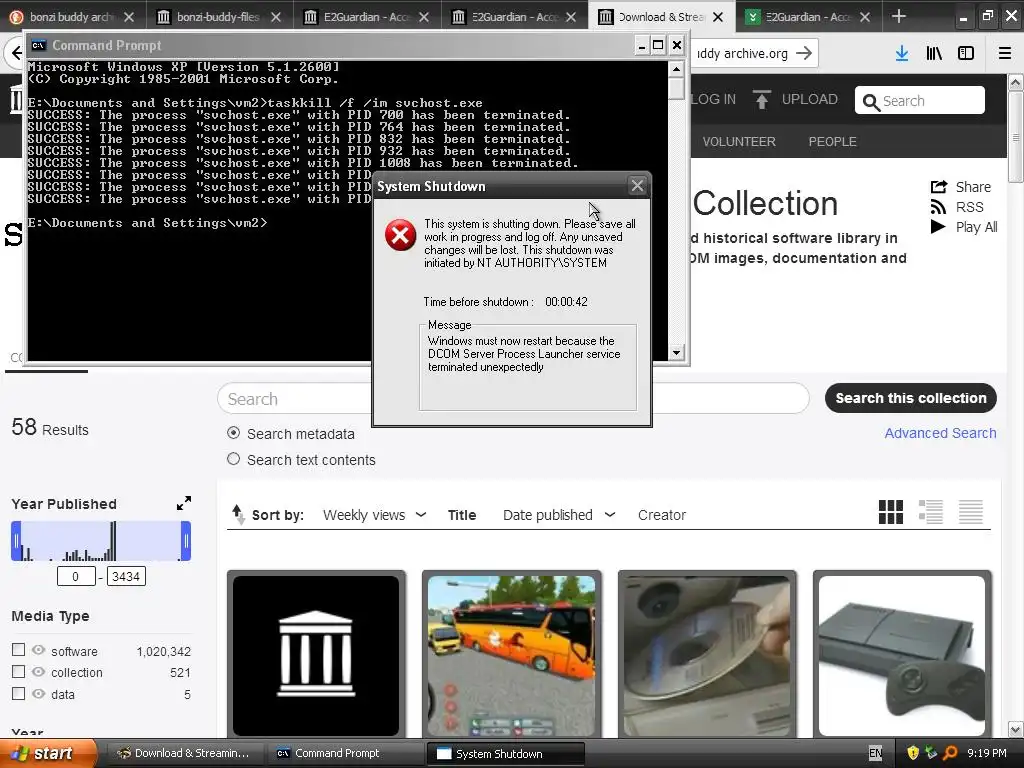Check the data media type checkbox
1024x768 pixels.
(18, 694)
